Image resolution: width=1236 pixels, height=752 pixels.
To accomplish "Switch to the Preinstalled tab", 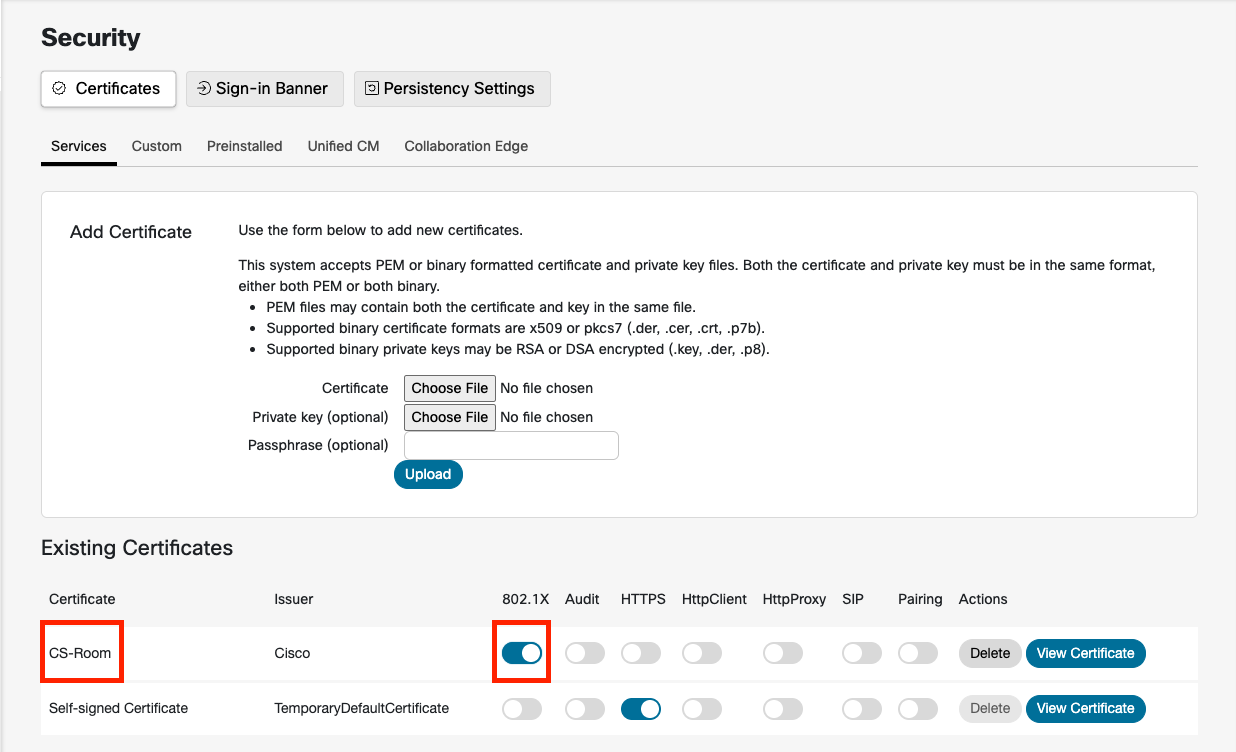I will click(245, 146).
